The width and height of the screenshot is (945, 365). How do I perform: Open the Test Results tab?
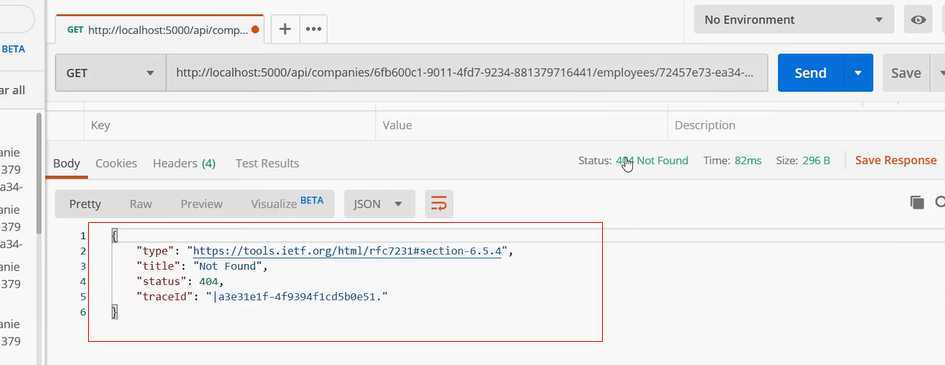tap(267, 163)
